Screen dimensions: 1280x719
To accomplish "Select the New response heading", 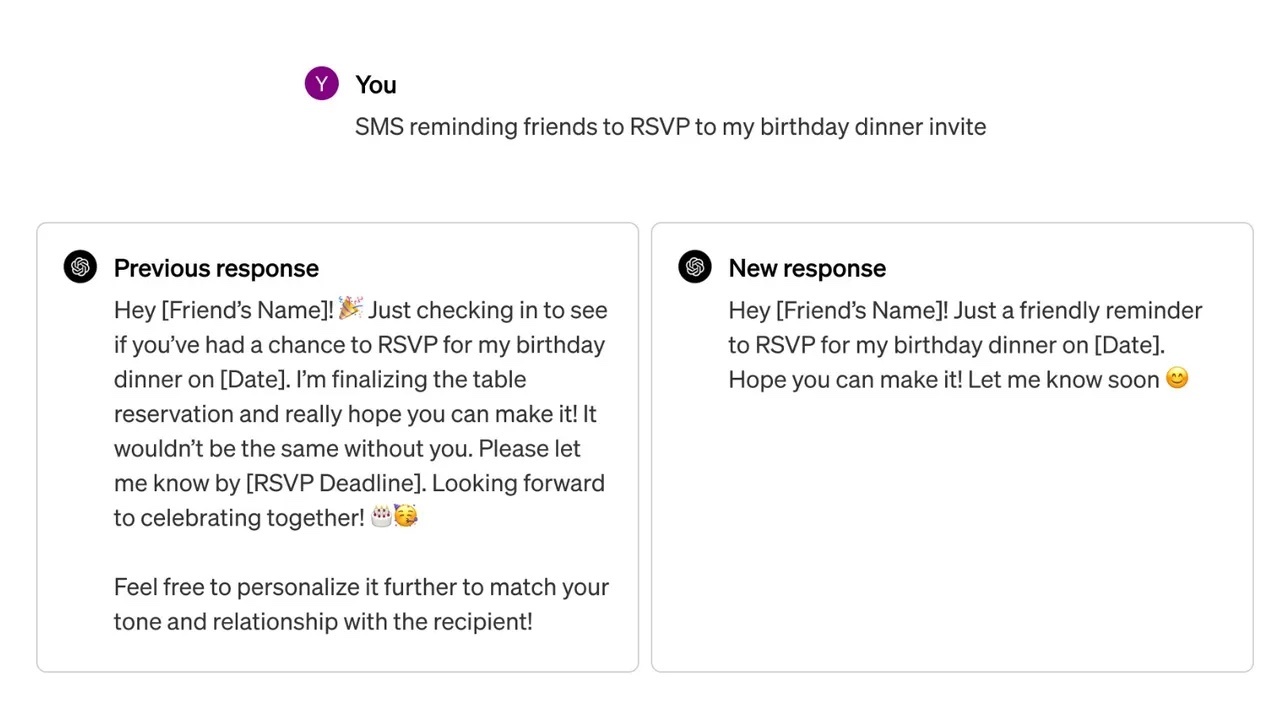I will (x=807, y=268).
